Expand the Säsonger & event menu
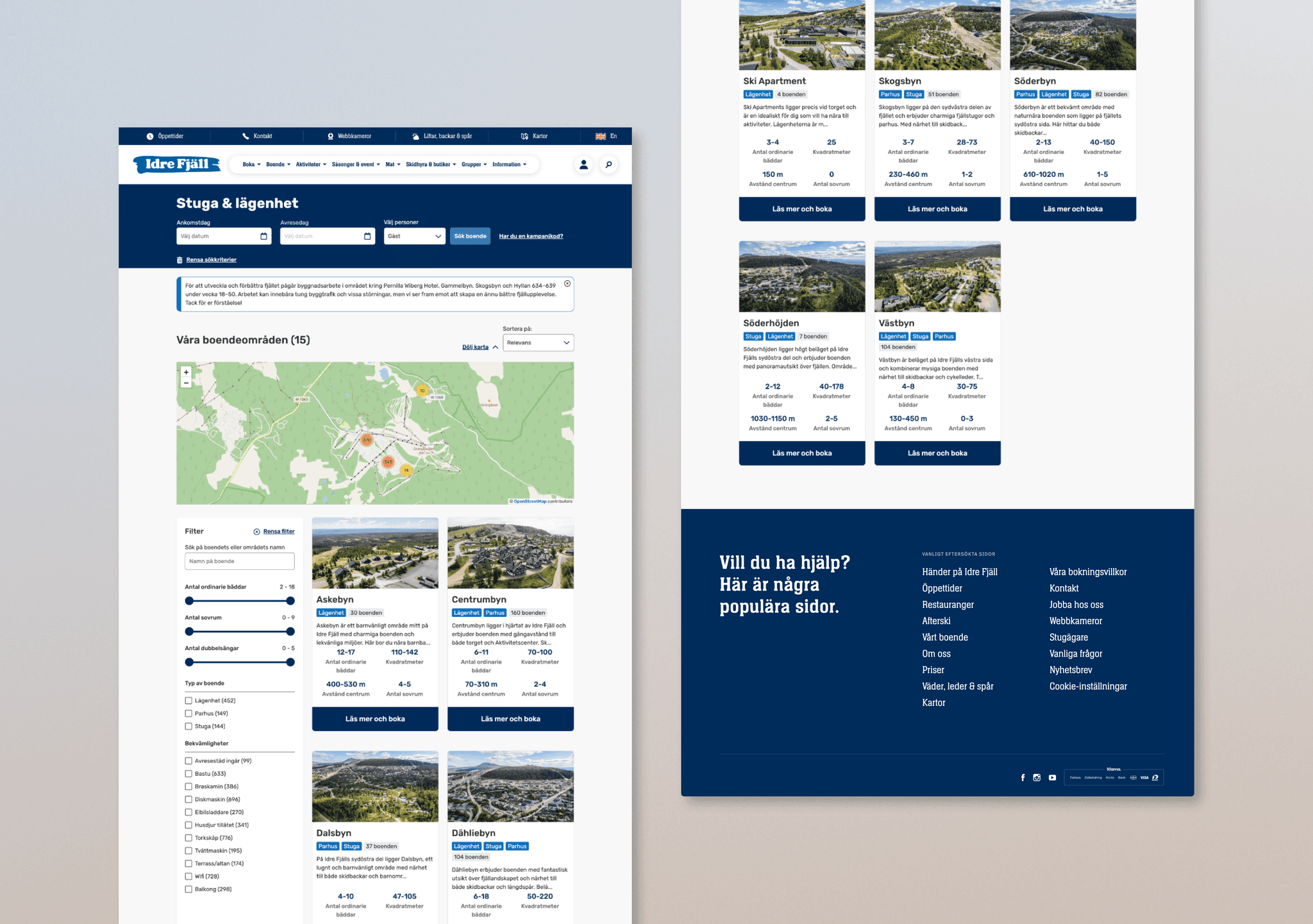This screenshot has height=924, width=1313. coord(356,165)
